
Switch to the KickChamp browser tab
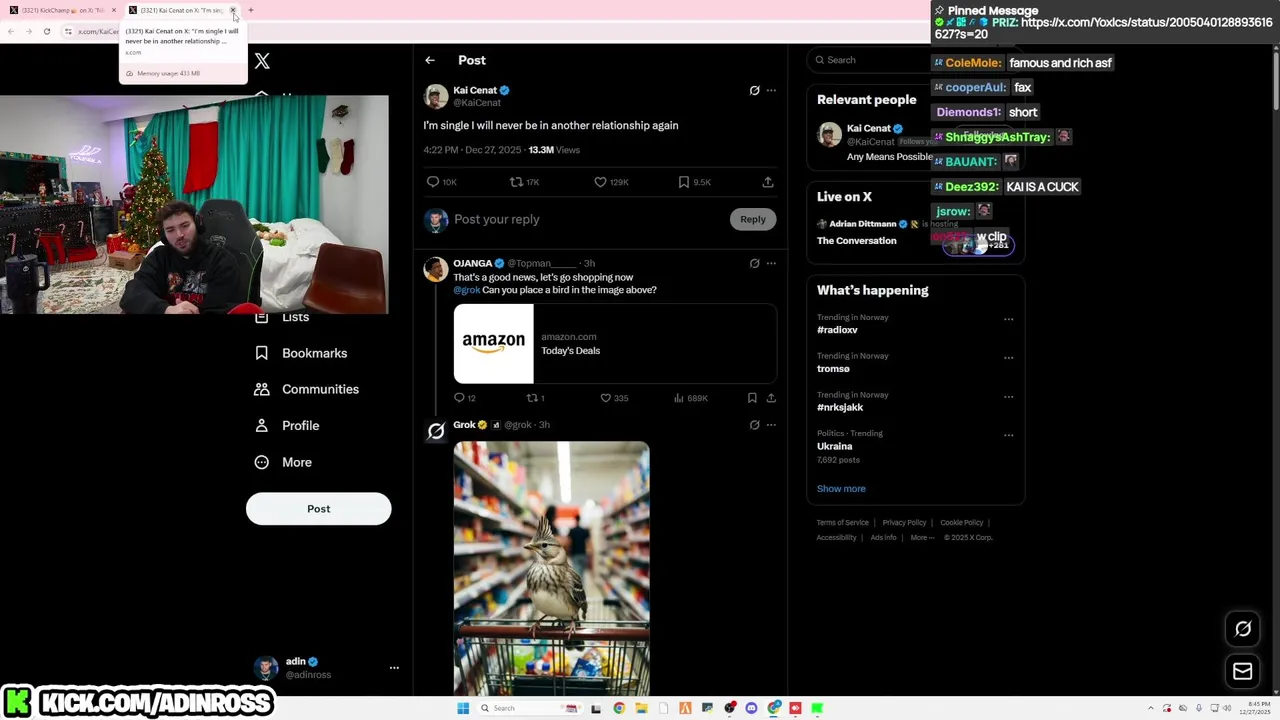click(62, 10)
